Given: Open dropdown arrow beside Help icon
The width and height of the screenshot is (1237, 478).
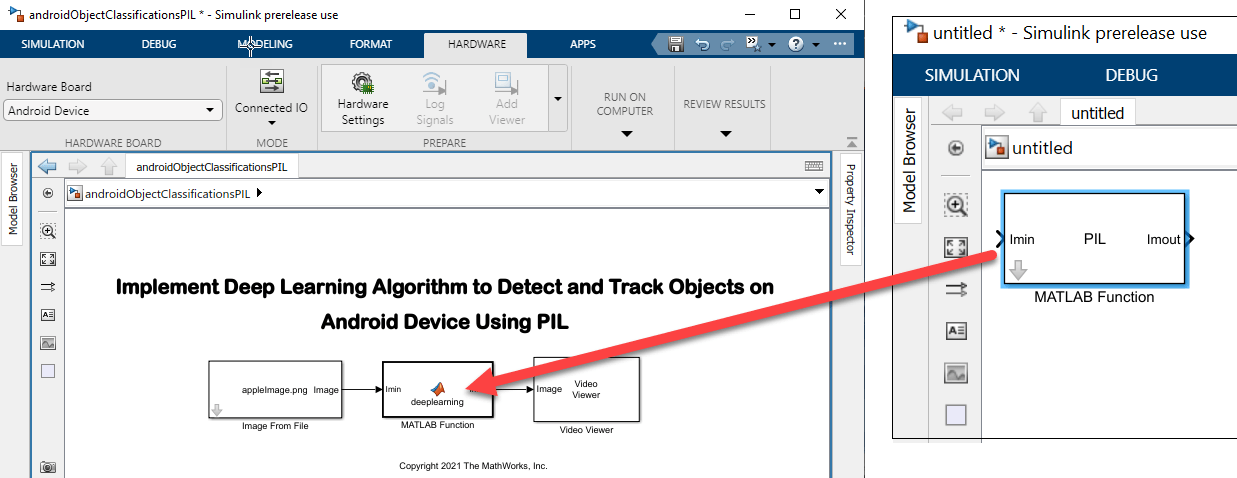Looking at the screenshot, I should click(x=815, y=45).
